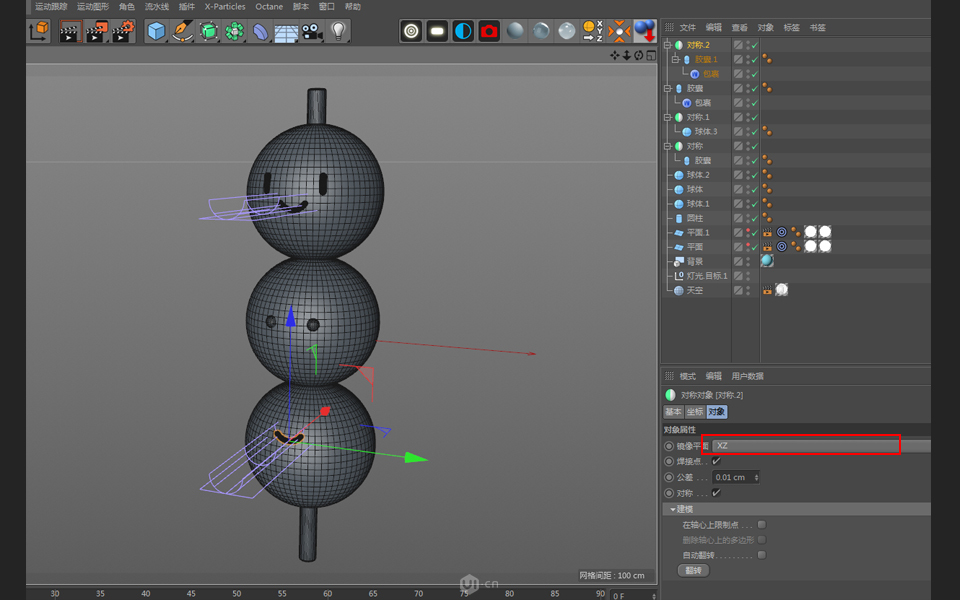Switch to the 坐标 tab in attributes
The image size is (960, 600).
[695, 413]
